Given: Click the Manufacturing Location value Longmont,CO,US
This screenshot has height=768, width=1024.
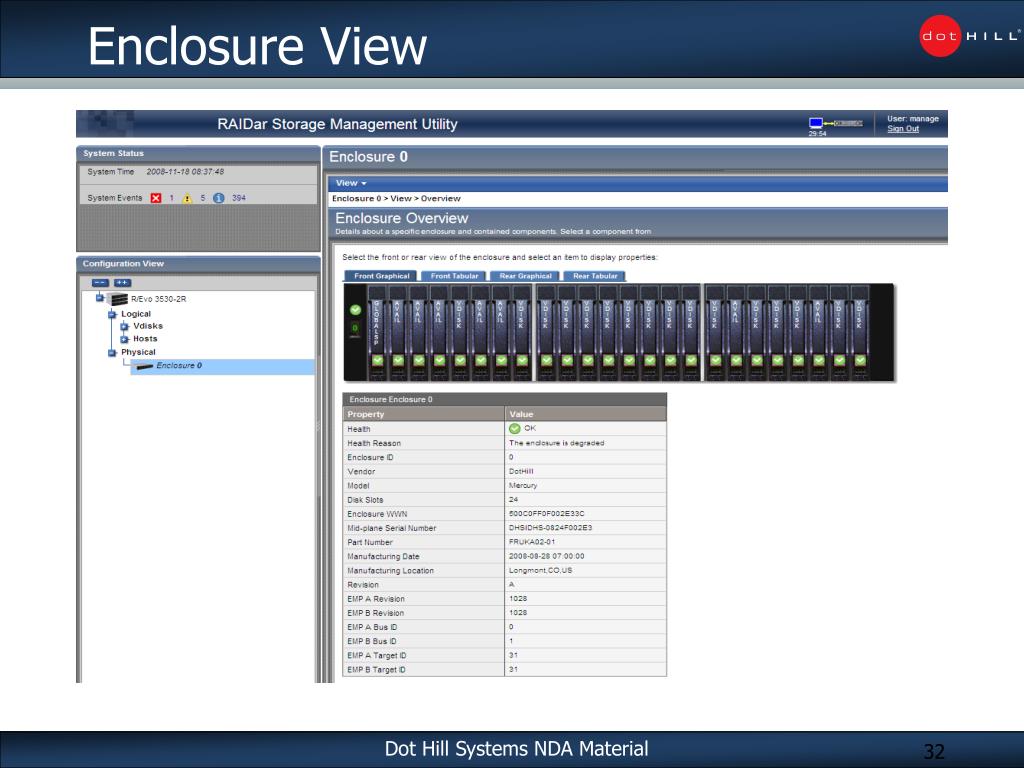Looking at the screenshot, I should pos(540,570).
